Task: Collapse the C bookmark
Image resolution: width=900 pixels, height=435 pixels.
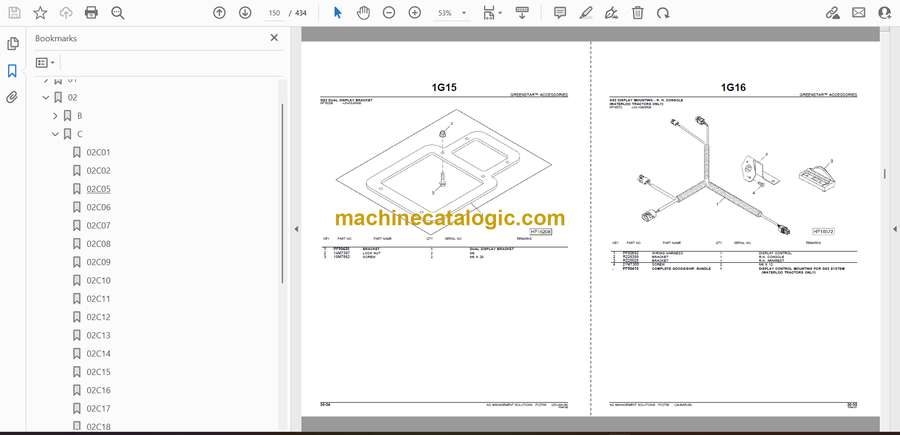Action: click(x=55, y=134)
